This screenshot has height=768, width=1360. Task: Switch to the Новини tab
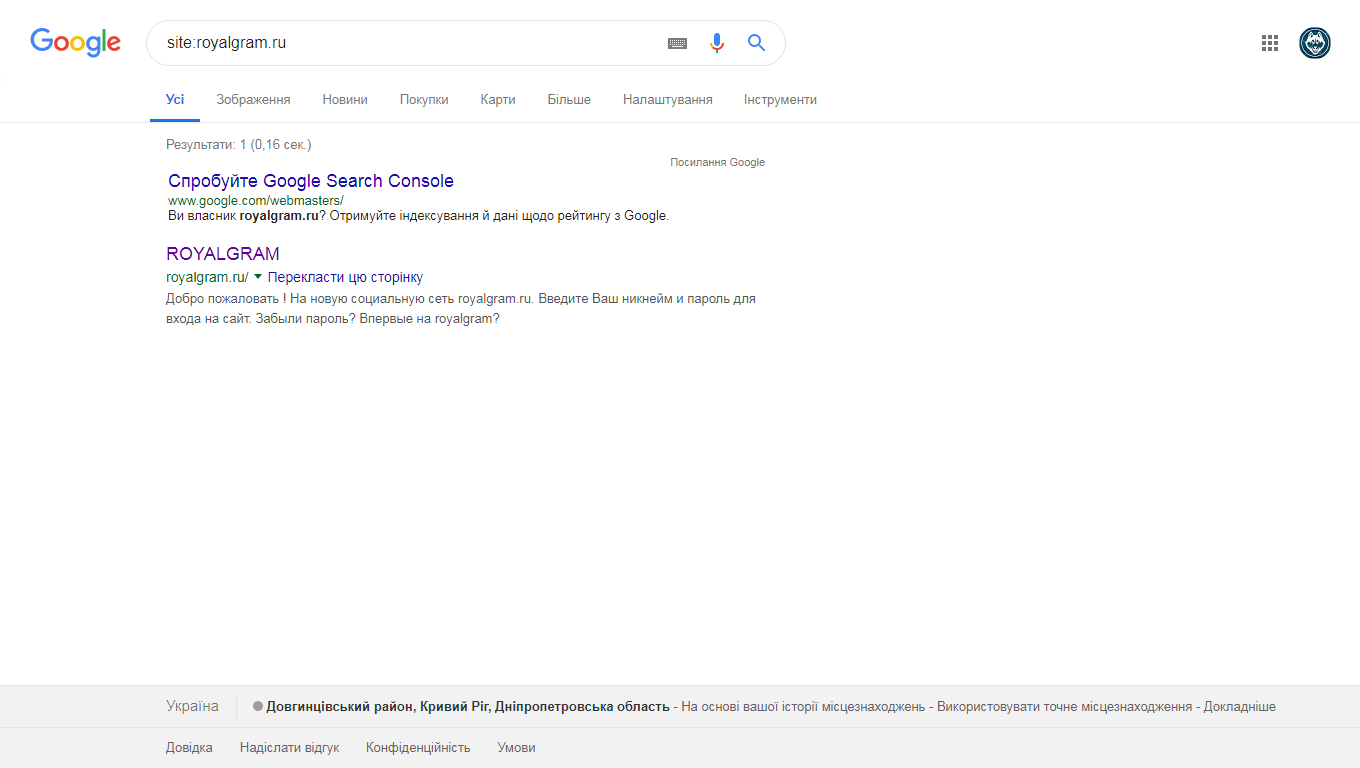[x=345, y=100]
